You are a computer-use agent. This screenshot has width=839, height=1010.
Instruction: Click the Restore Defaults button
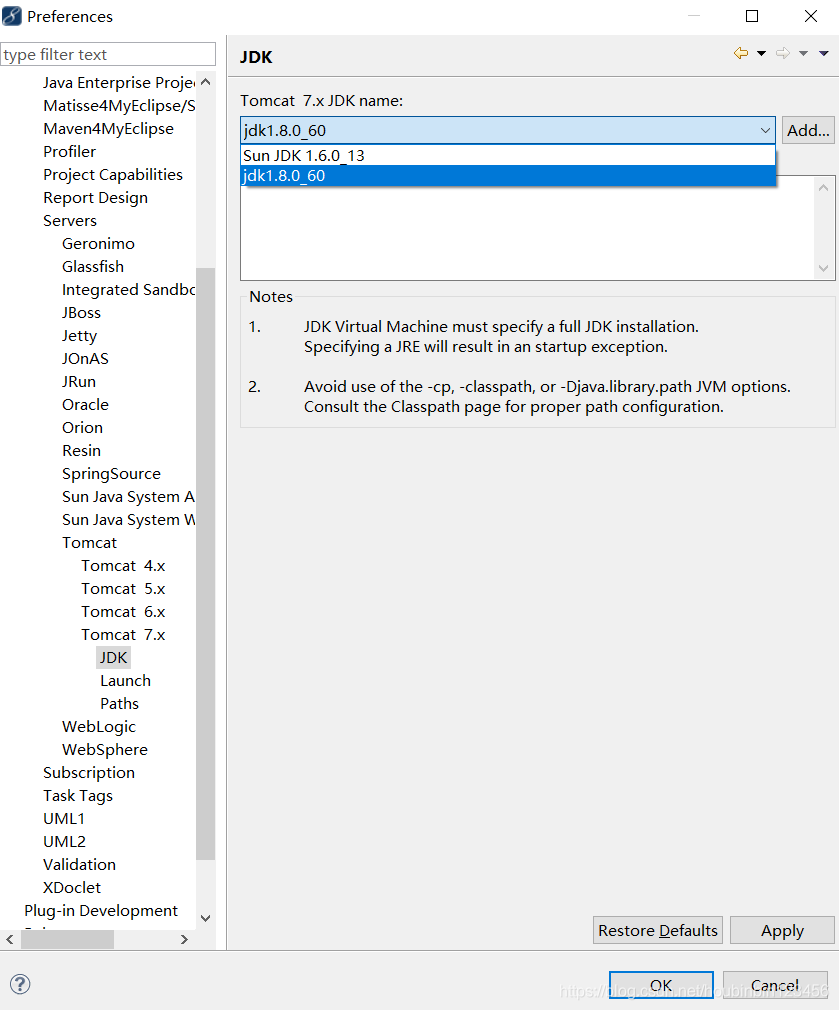[x=657, y=930]
